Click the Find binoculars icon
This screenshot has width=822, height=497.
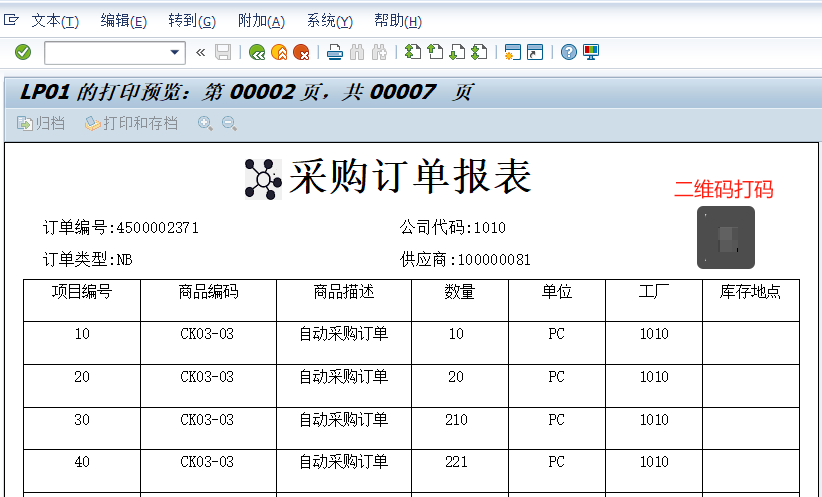[x=357, y=52]
